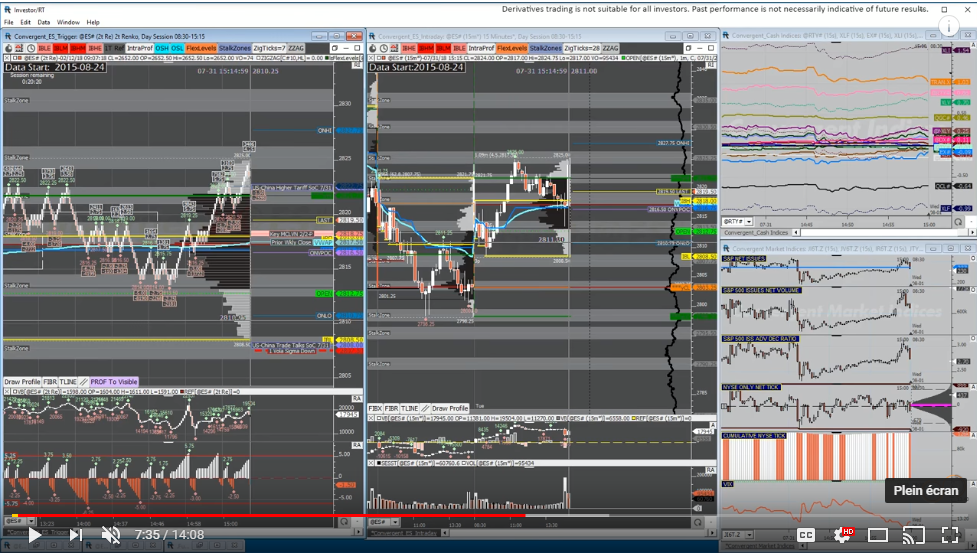
Task: Click the zoom magnifier icon in Trigger chart
Action: pyautogui.click(x=344, y=522)
